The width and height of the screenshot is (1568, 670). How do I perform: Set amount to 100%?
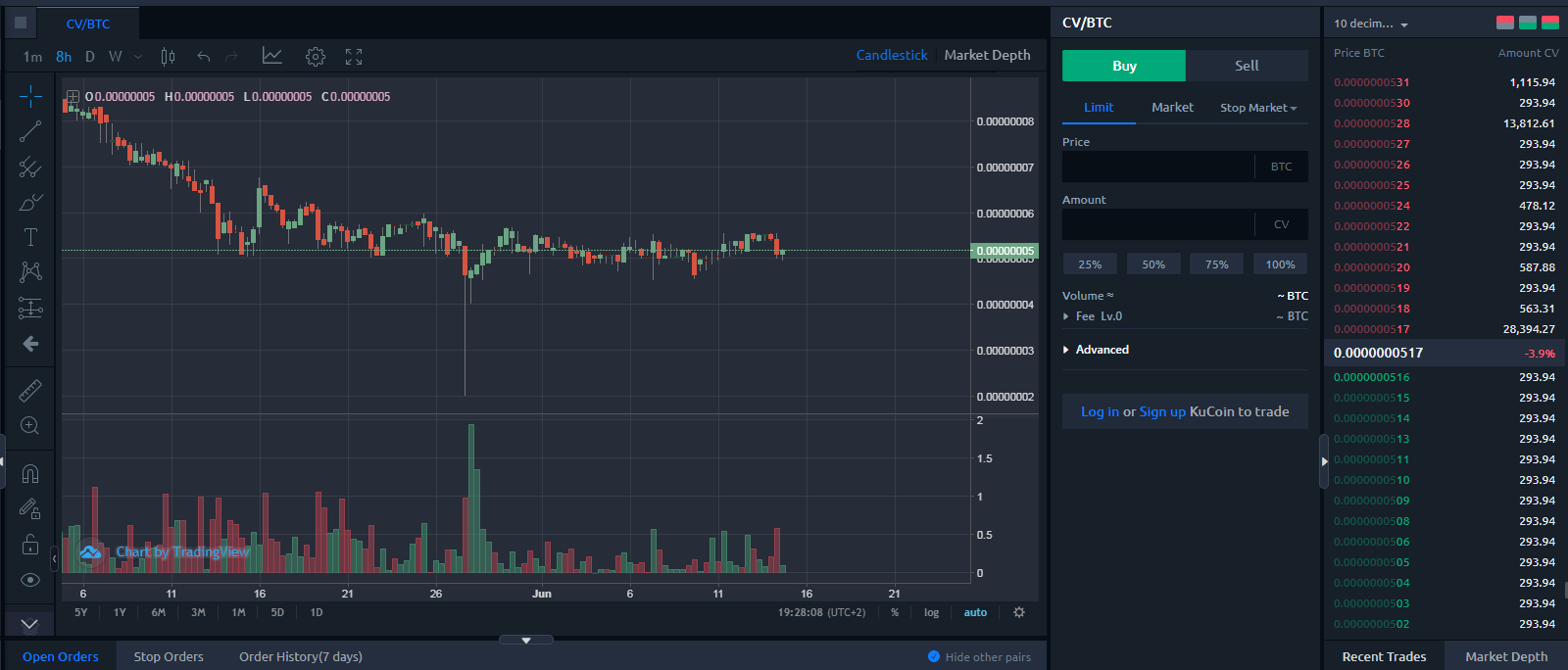1280,264
